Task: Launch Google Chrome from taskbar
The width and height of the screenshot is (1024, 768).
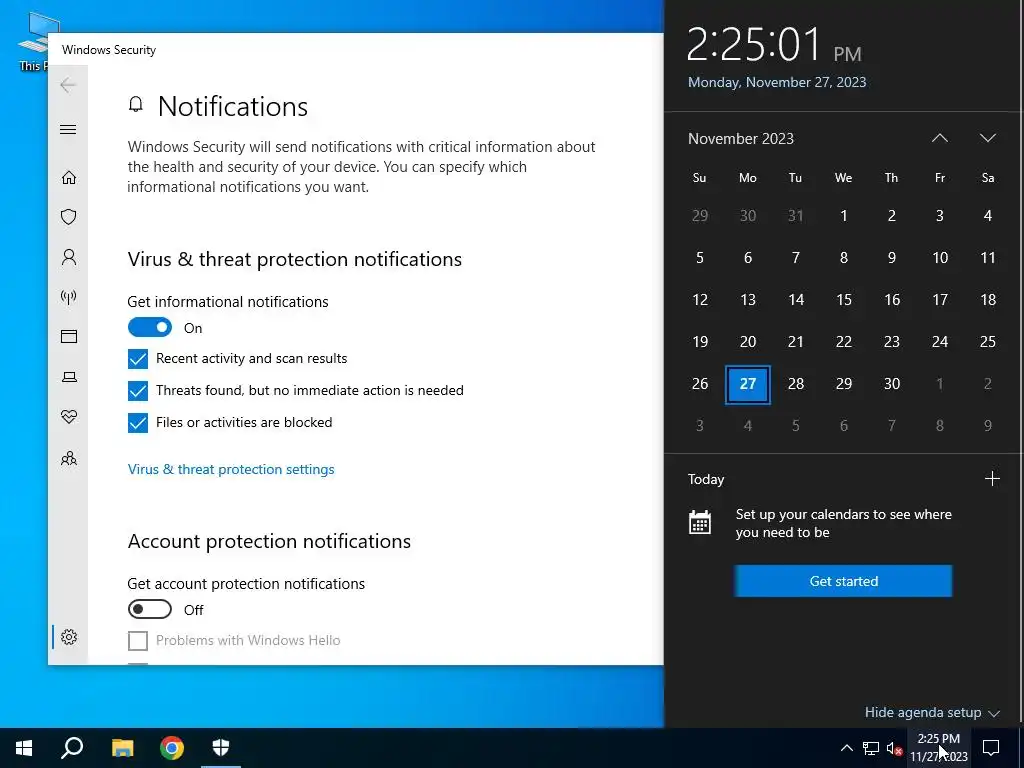Action: pyautogui.click(x=172, y=748)
